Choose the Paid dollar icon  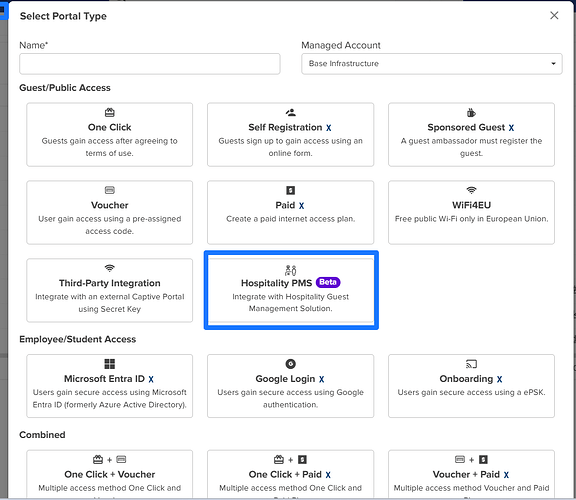coord(291,190)
